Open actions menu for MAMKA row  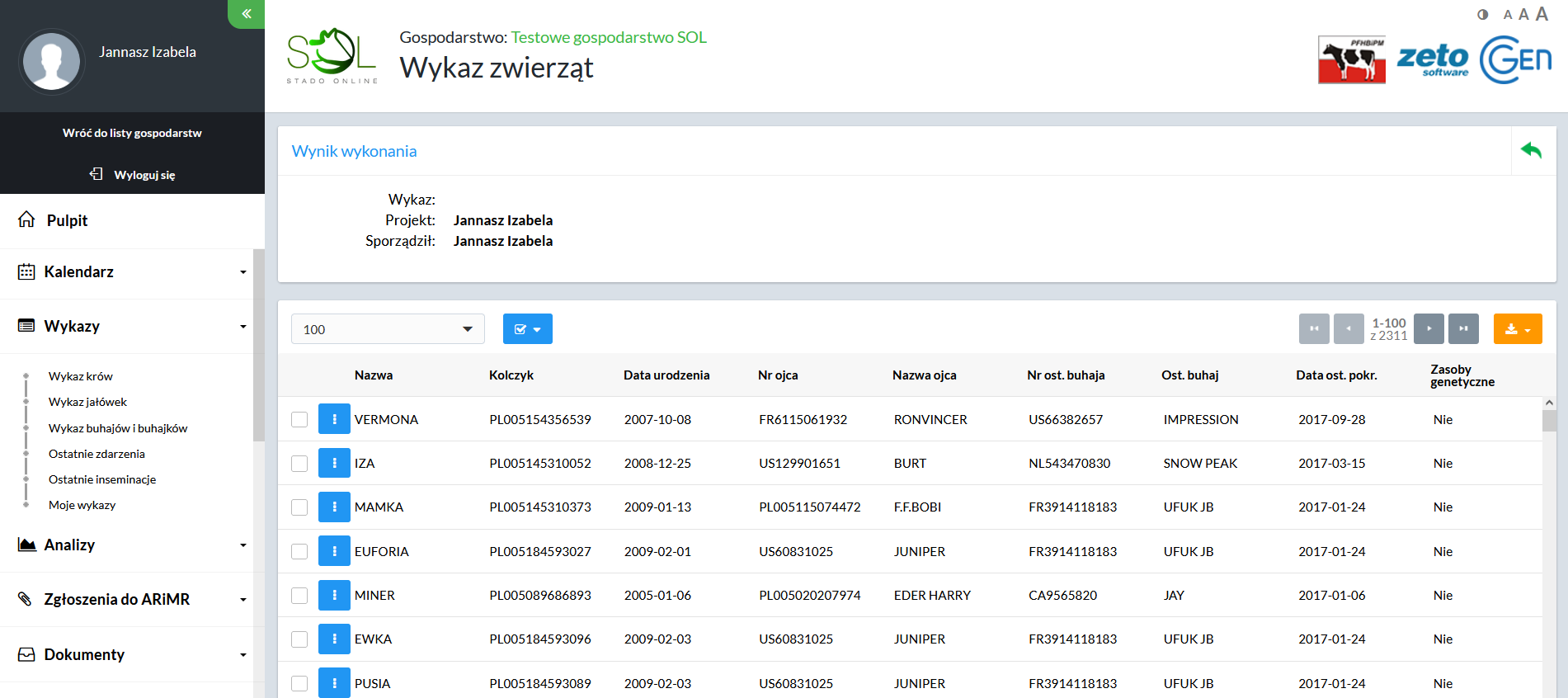[334, 507]
